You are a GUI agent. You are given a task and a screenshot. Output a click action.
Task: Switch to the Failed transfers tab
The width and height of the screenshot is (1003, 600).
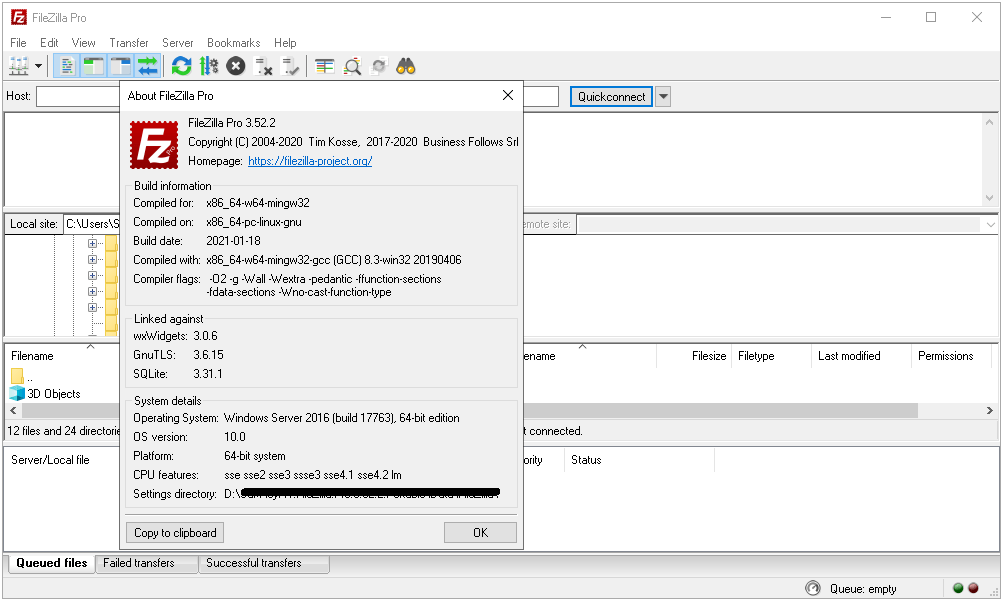click(x=146, y=563)
